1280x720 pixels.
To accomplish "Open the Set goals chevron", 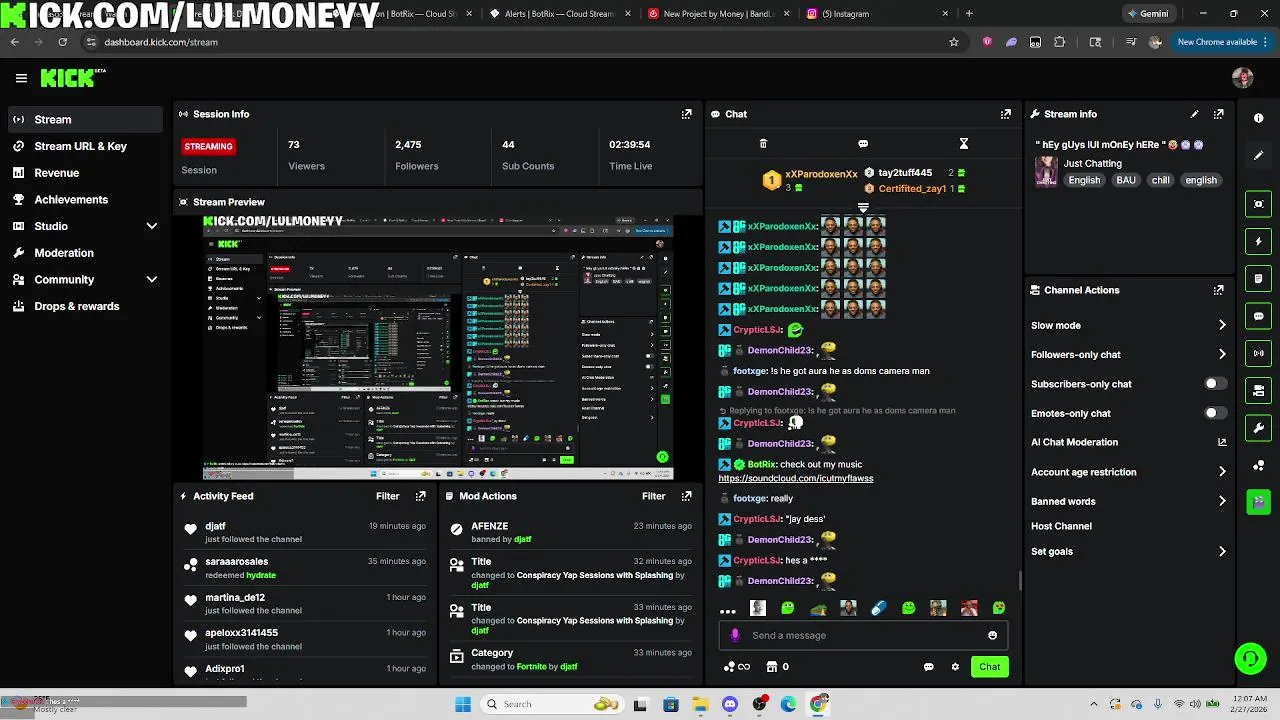I will [x=1221, y=551].
